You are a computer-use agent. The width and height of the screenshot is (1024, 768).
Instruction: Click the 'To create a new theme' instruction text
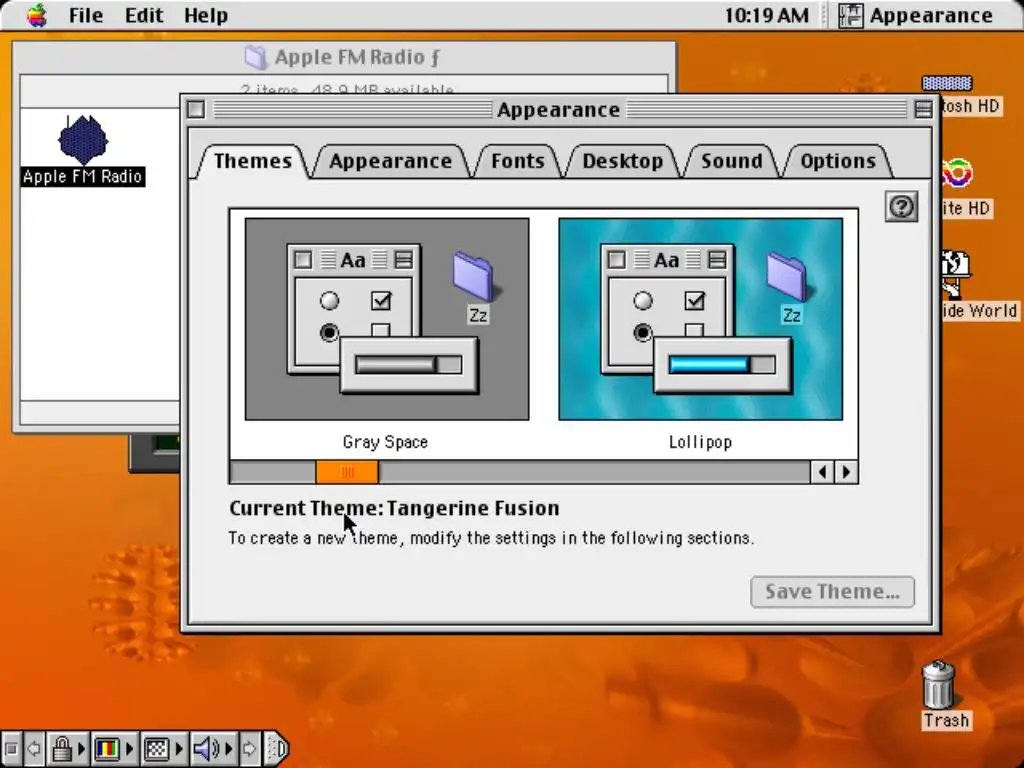coord(491,538)
